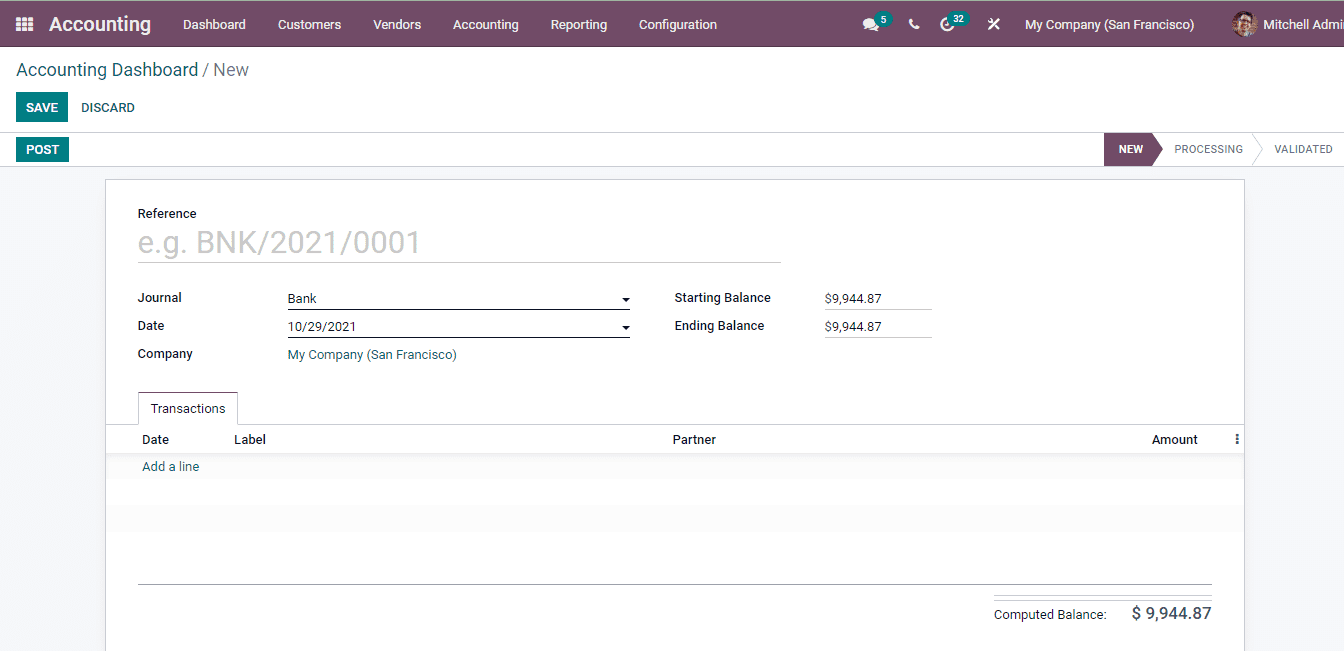This screenshot has width=1344, height=651.
Task: Open the Configuration menu
Action: [677, 23]
